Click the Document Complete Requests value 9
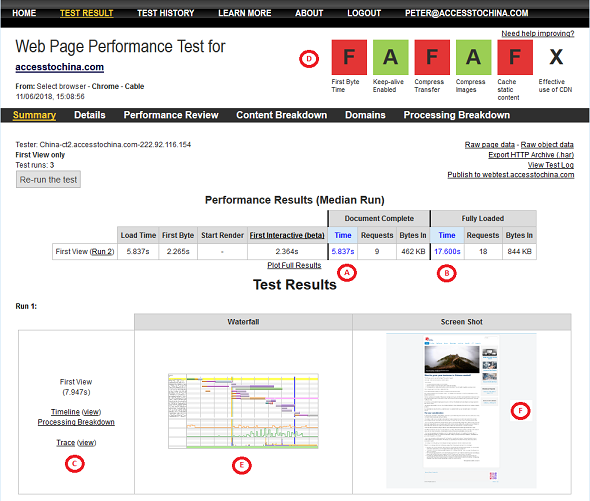 [377, 251]
